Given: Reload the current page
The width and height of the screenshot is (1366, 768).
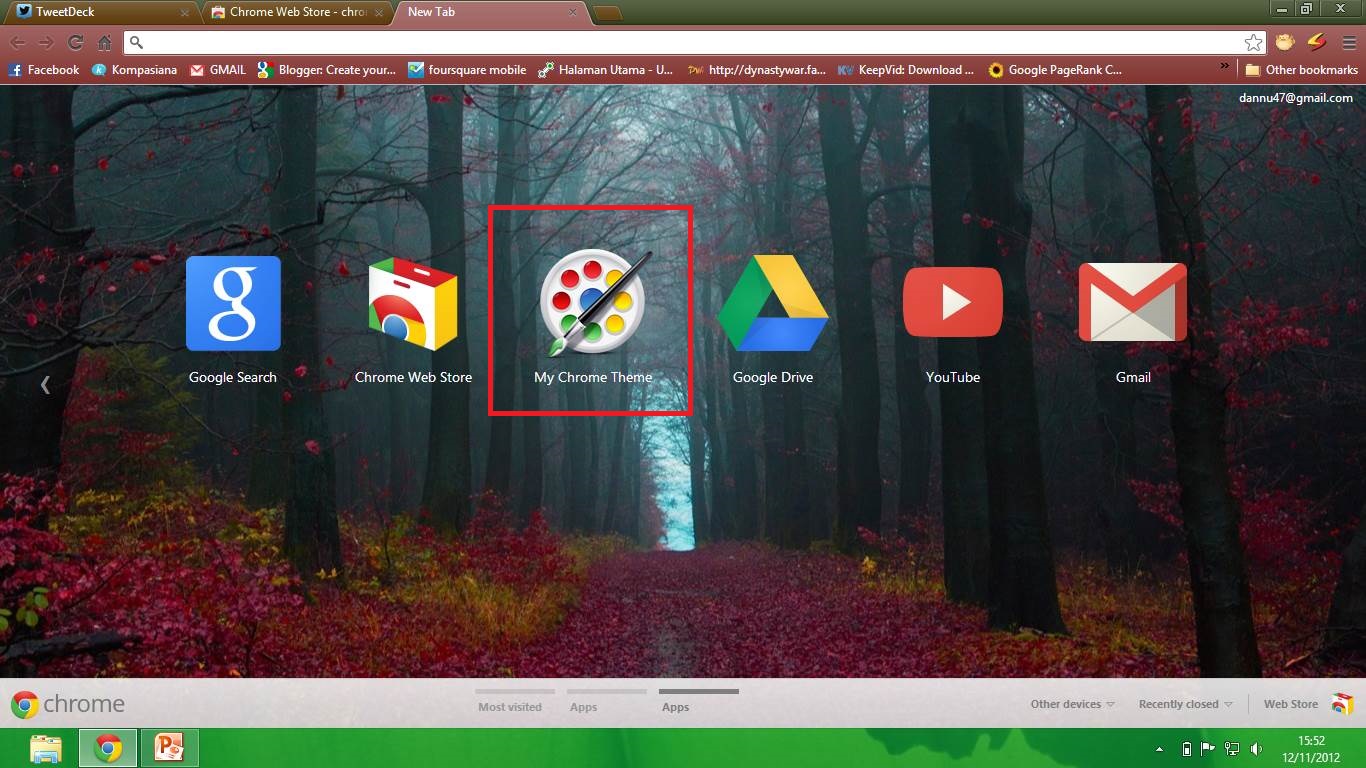Looking at the screenshot, I should (x=75, y=42).
